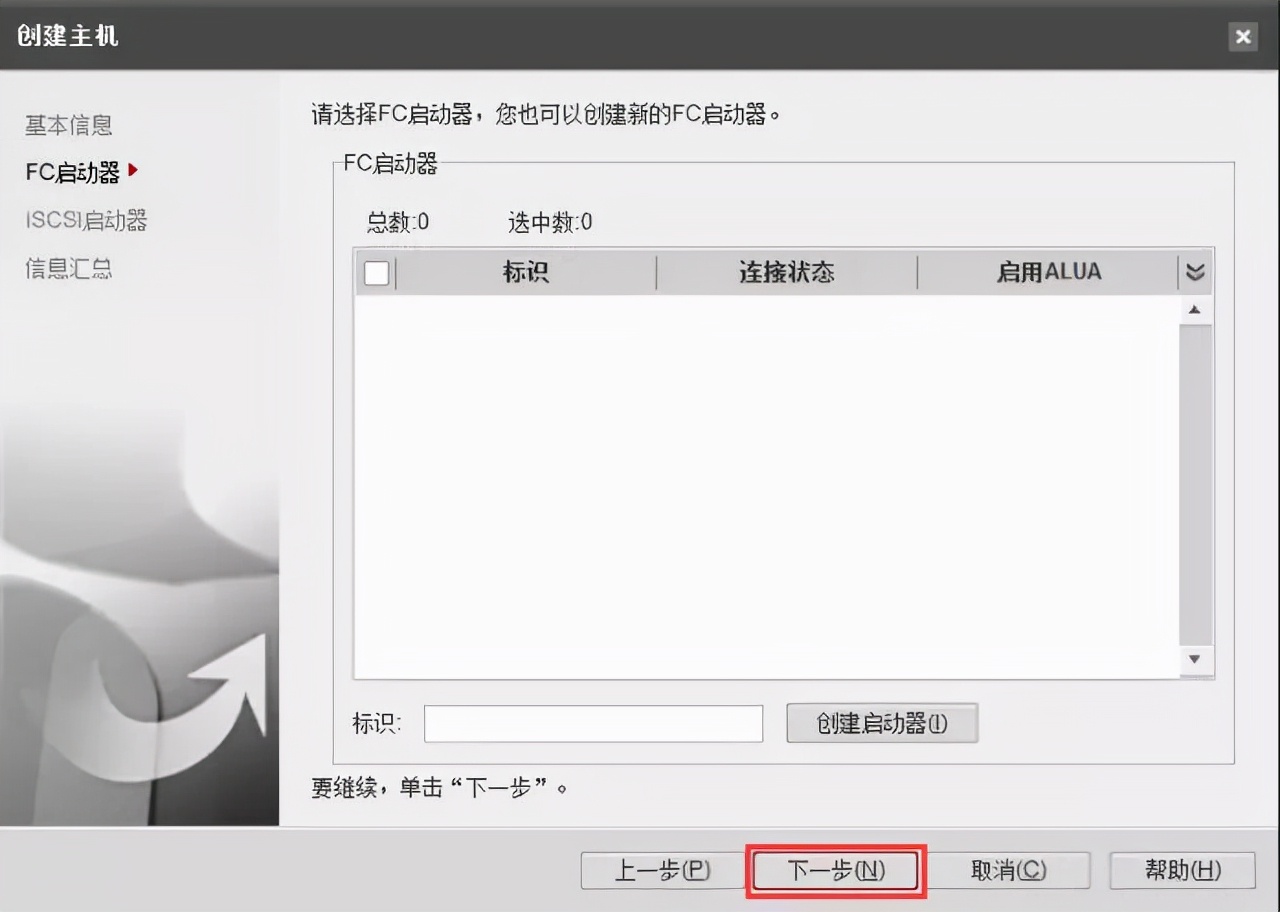Click the 标识 column header

point(526,271)
